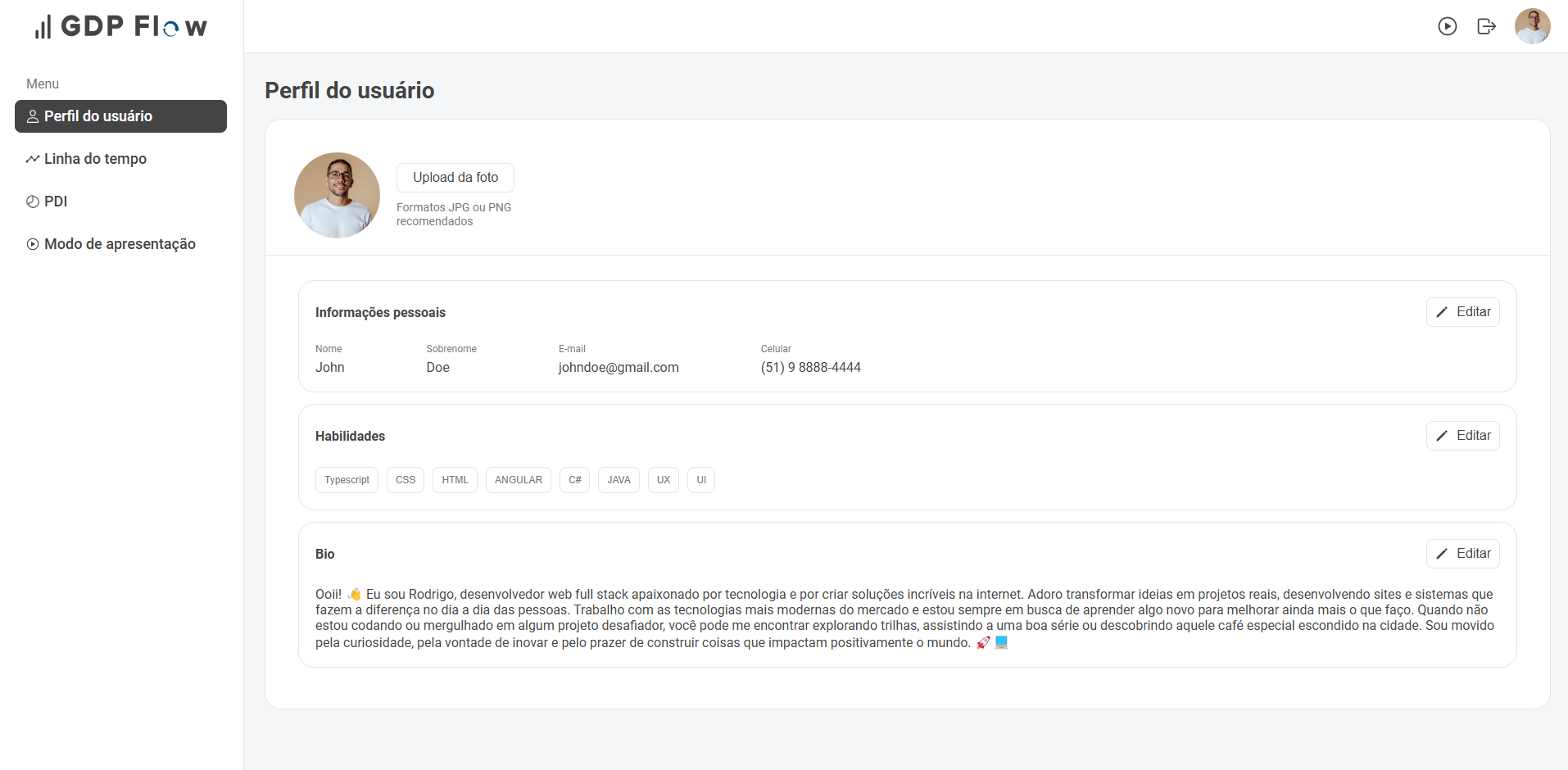Viewport: 1568px width, 770px height.
Task: Select Modo de apresentação in the sidebar
Action: coord(120,243)
